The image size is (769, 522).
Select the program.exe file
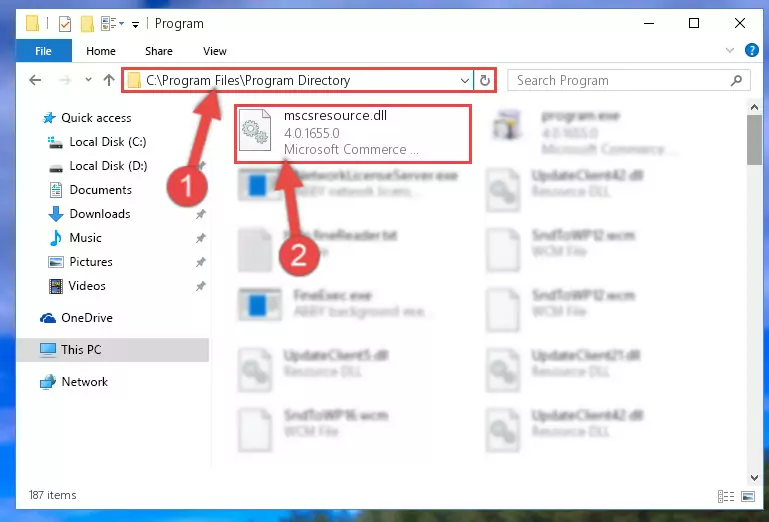coord(584,132)
